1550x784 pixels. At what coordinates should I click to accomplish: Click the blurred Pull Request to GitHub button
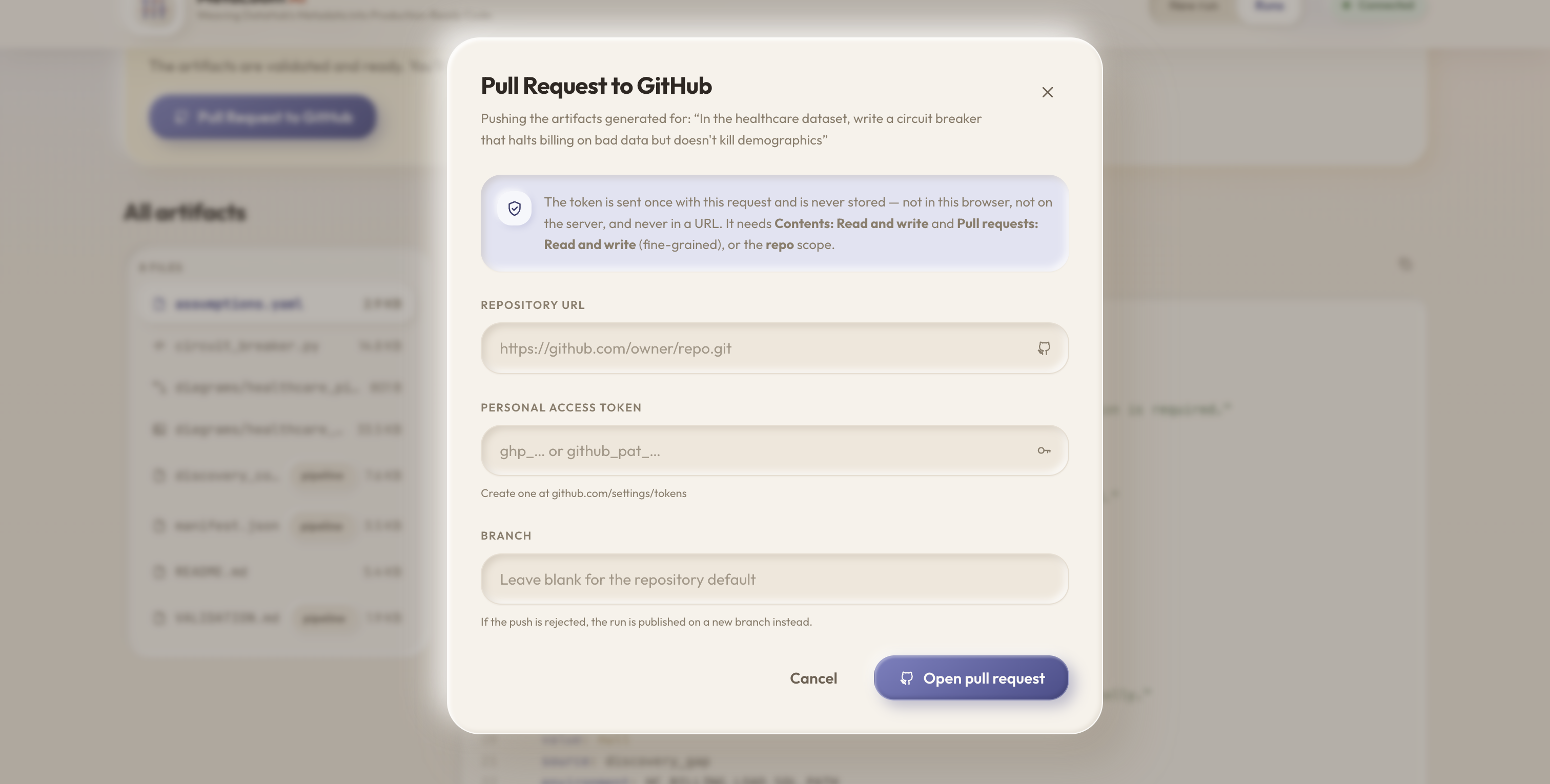[x=262, y=117]
